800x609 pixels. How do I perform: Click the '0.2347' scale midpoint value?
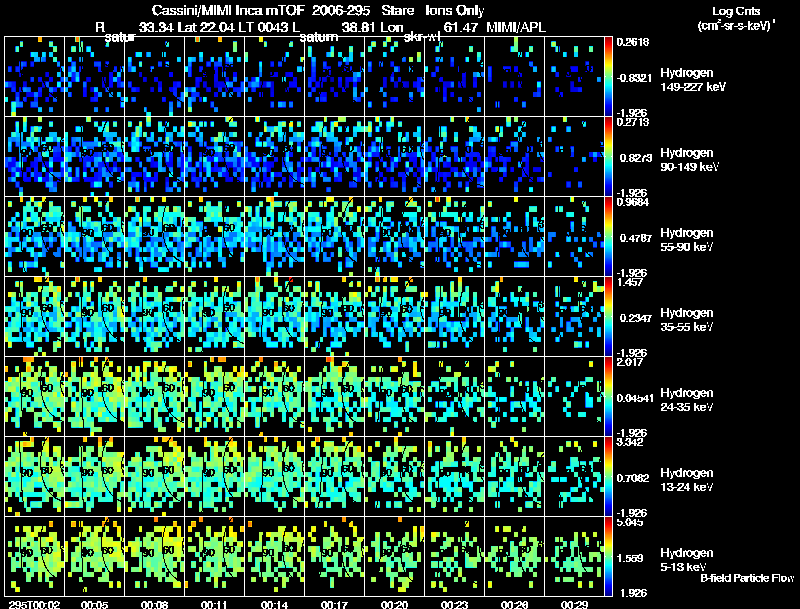[634, 318]
